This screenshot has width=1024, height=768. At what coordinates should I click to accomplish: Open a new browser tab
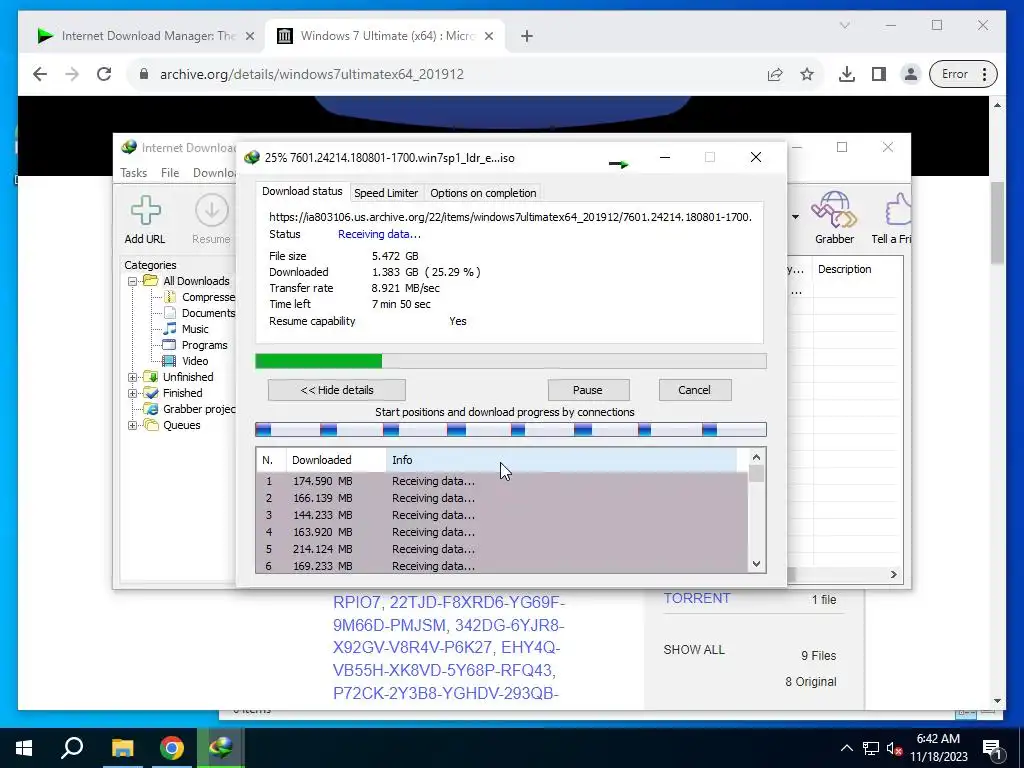click(526, 36)
